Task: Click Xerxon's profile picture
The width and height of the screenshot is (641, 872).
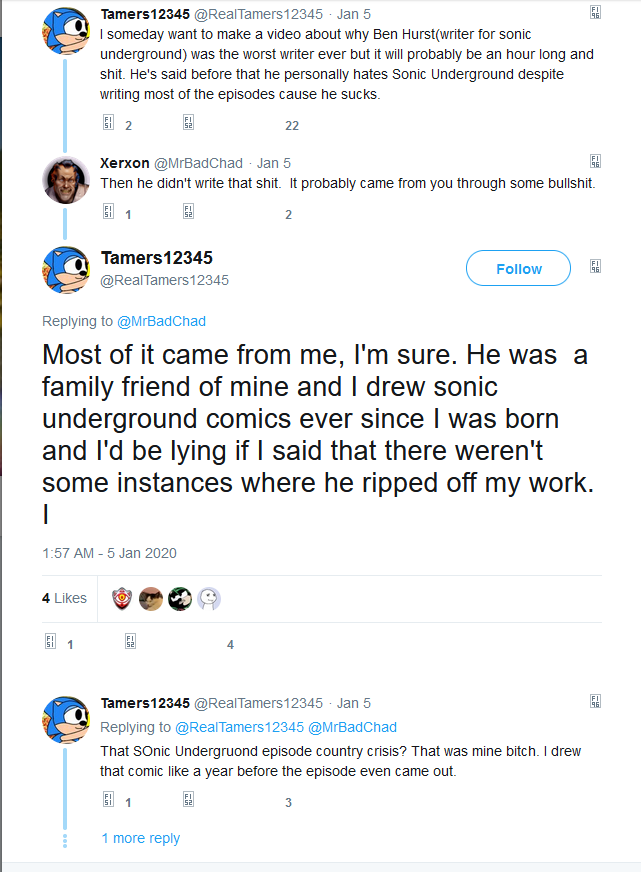Action: (x=66, y=179)
